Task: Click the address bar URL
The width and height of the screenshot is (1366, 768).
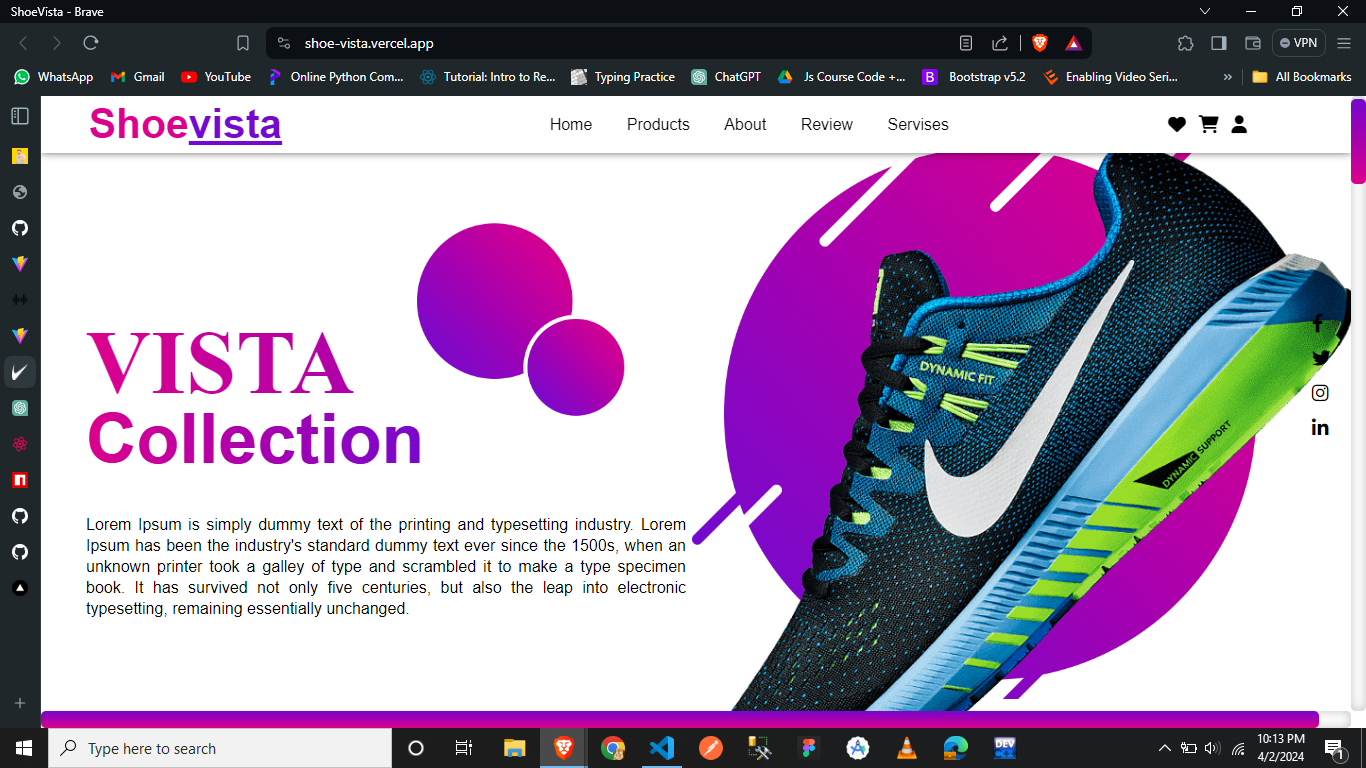Action: click(369, 43)
